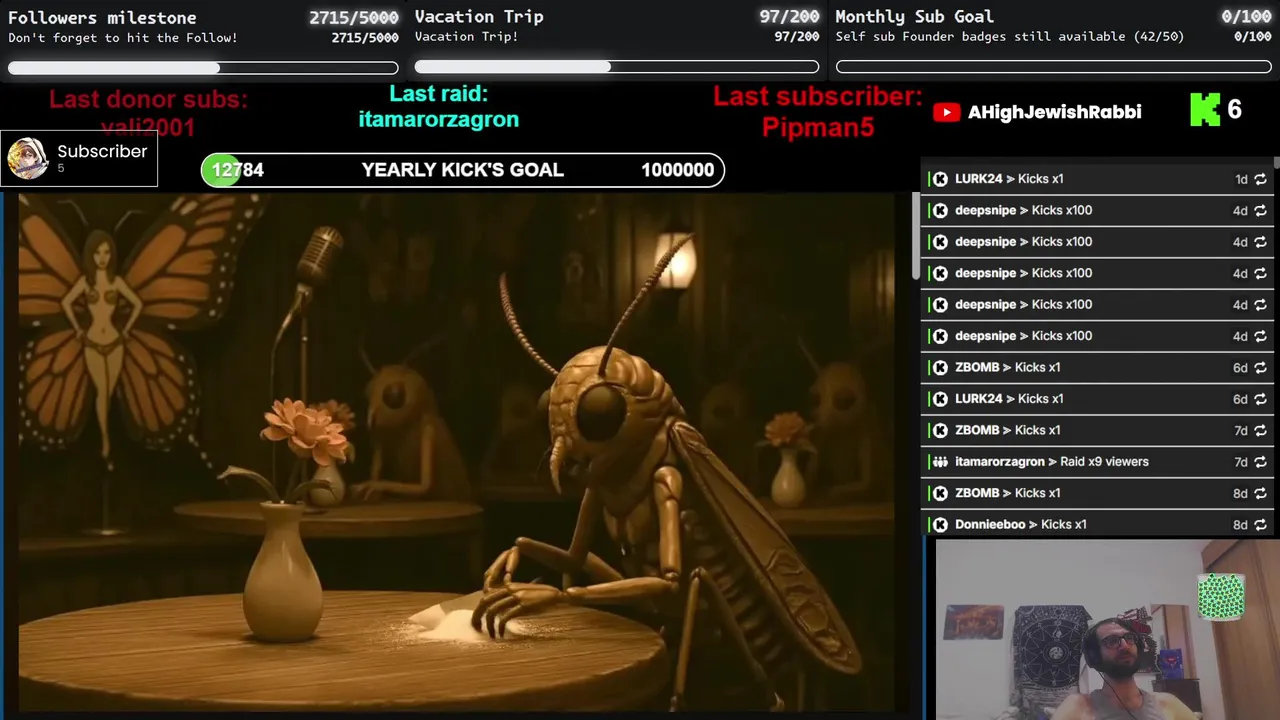Click the Subscriber label text
This screenshot has width=1280, height=720.
coord(102,151)
